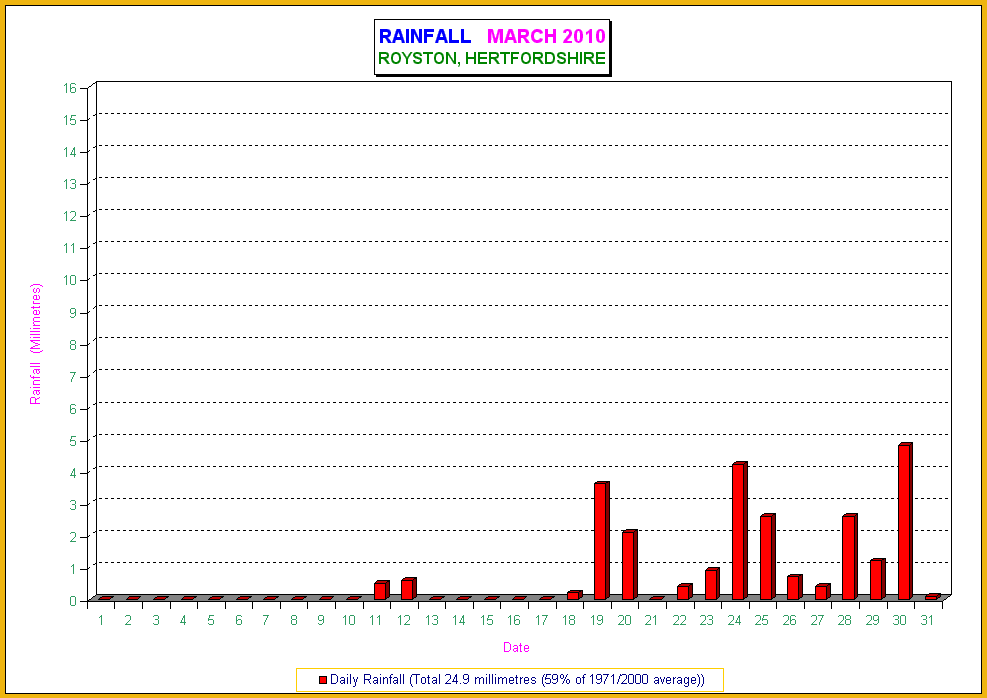
Task: Select the rainfall bar for date 27
Action: 822,592
